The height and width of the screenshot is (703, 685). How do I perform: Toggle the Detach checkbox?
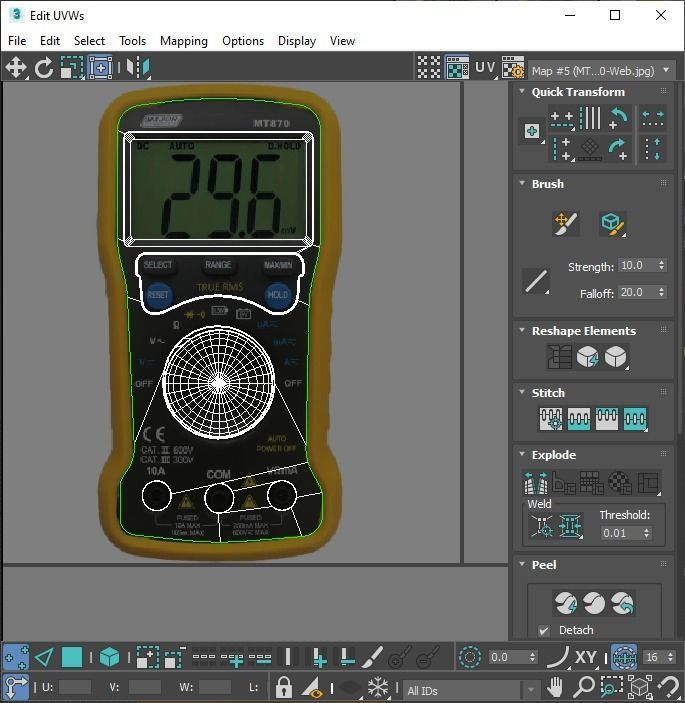tap(544, 630)
